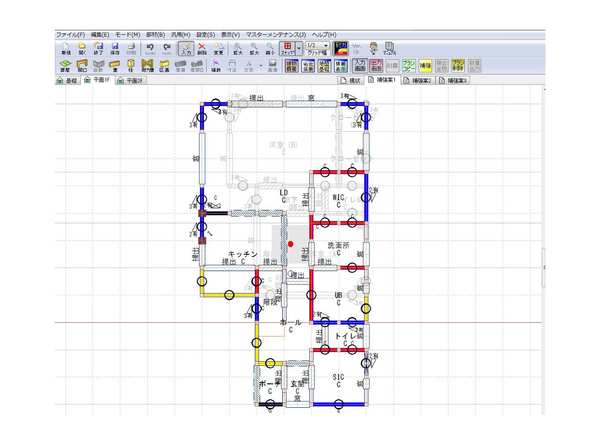Select the 柱 (column) tool icon

tap(131, 65)
